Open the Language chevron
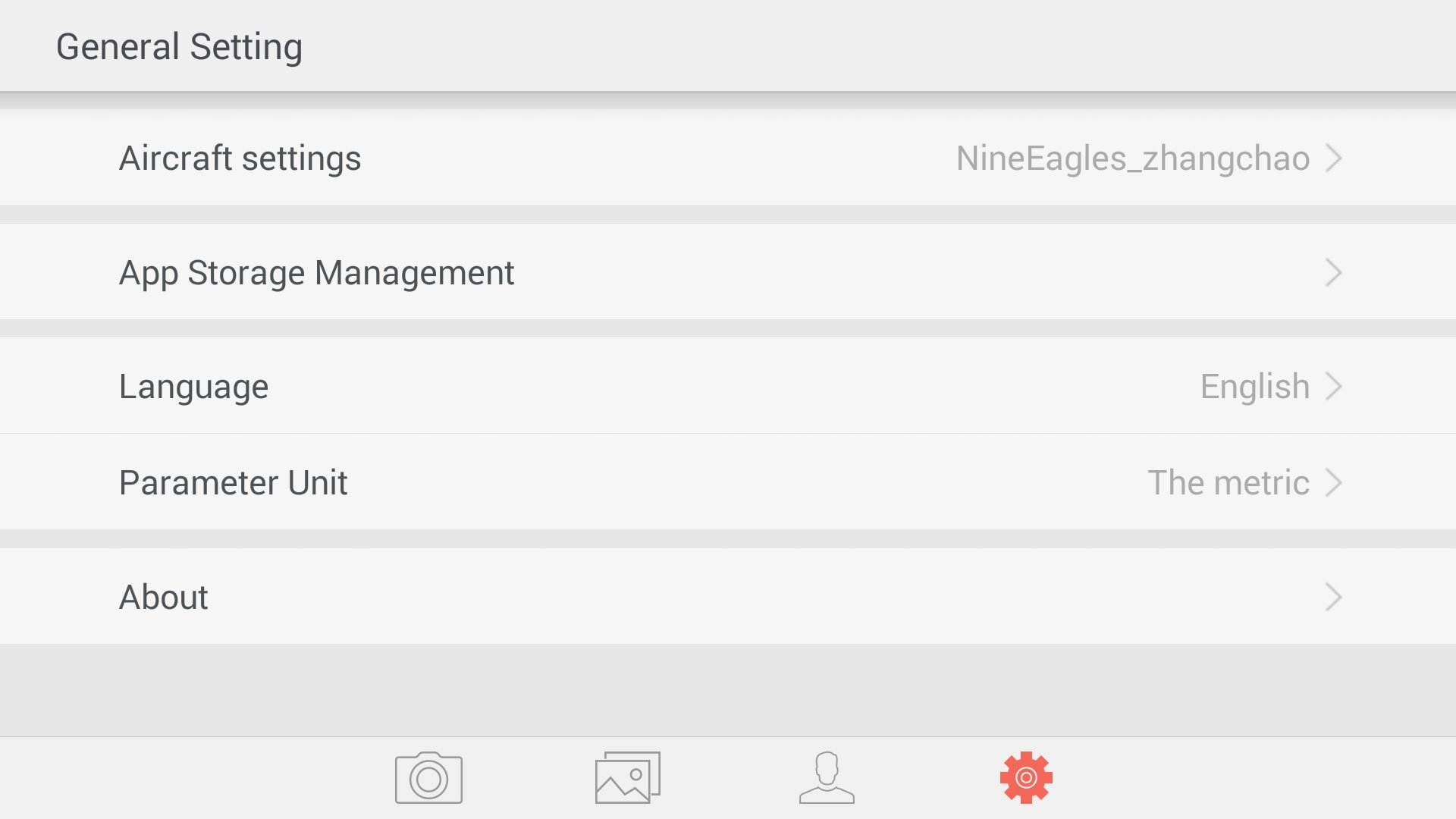 [1334, 387]
